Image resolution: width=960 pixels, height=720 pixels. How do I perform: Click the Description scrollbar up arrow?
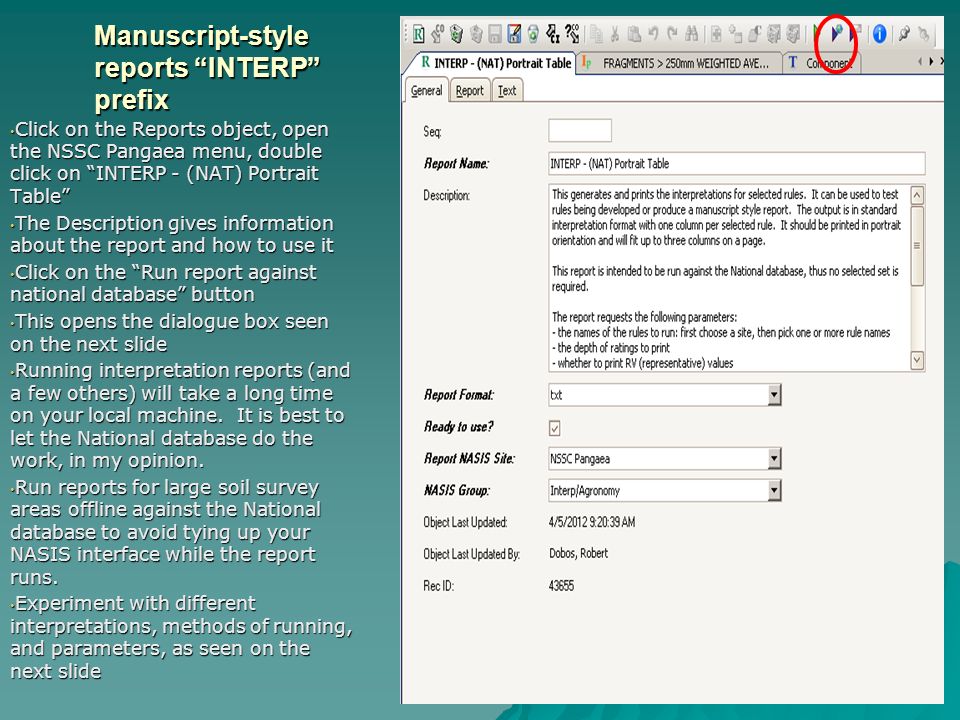[917, 195]
